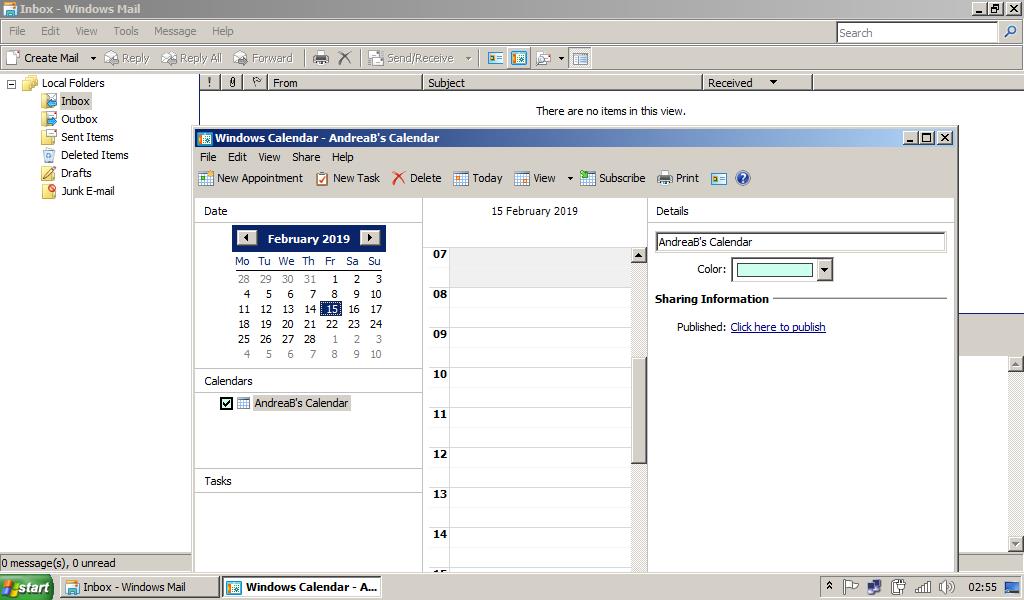
Task: Sort by Received column header
Action: (758, 83)
